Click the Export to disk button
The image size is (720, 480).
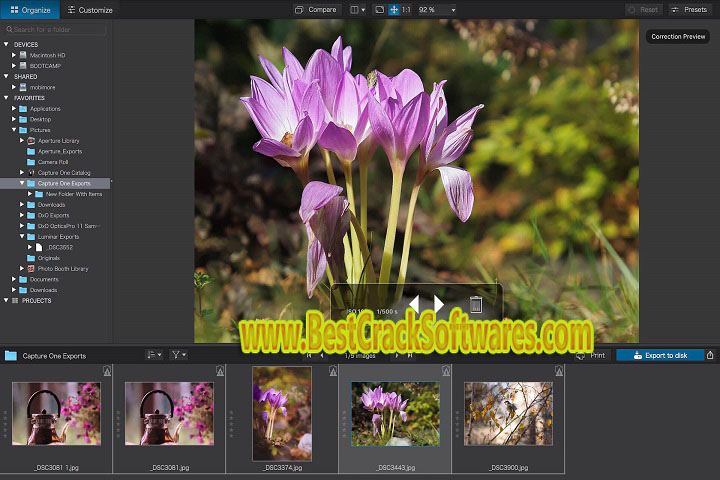click(x=660, y=356)
